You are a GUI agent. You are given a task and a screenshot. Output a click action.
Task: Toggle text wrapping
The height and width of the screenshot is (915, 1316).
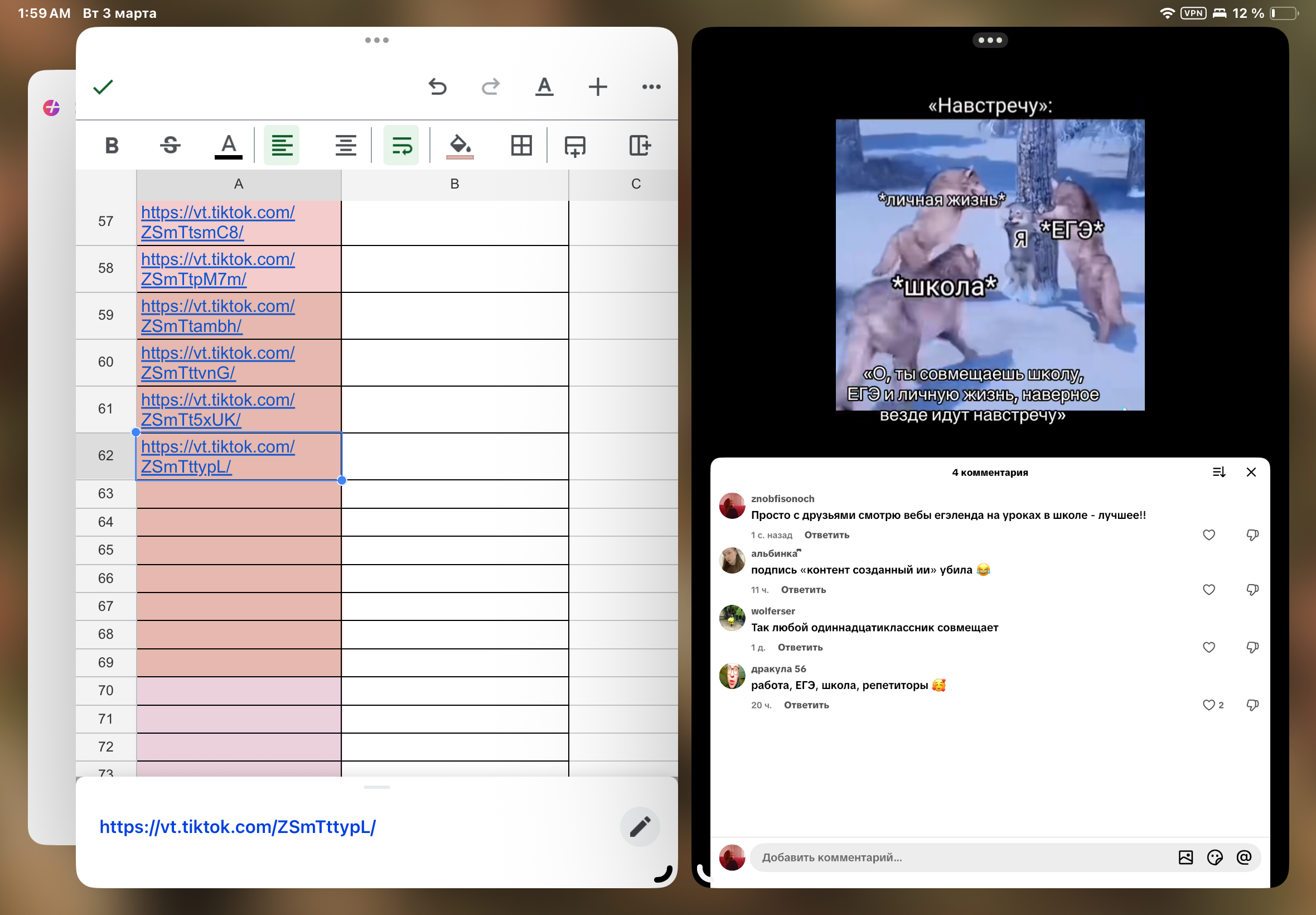coord(401,146)
